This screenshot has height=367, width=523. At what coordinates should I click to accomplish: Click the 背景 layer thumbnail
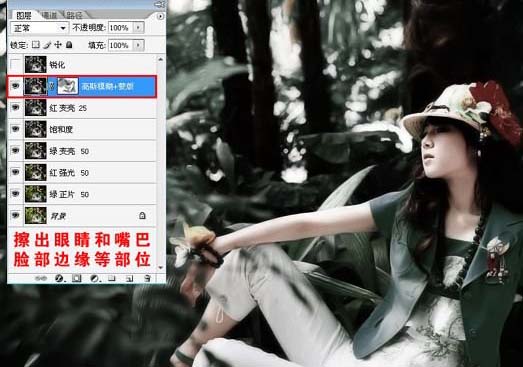pos(35,216)
